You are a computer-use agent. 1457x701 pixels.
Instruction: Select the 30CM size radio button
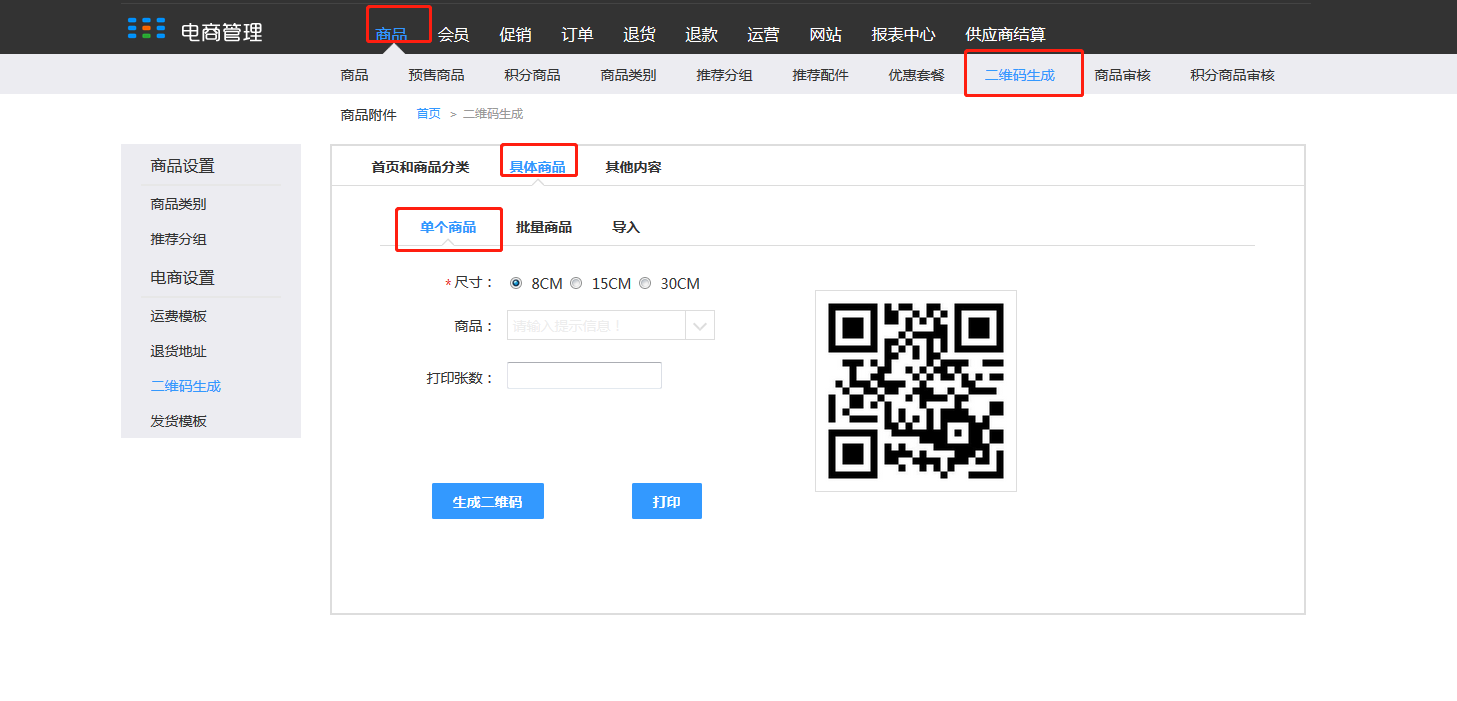coord(645,283)
